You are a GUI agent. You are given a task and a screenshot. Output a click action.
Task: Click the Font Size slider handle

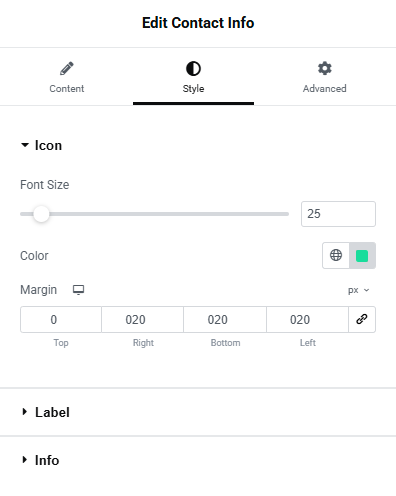(x=41, y=214)
